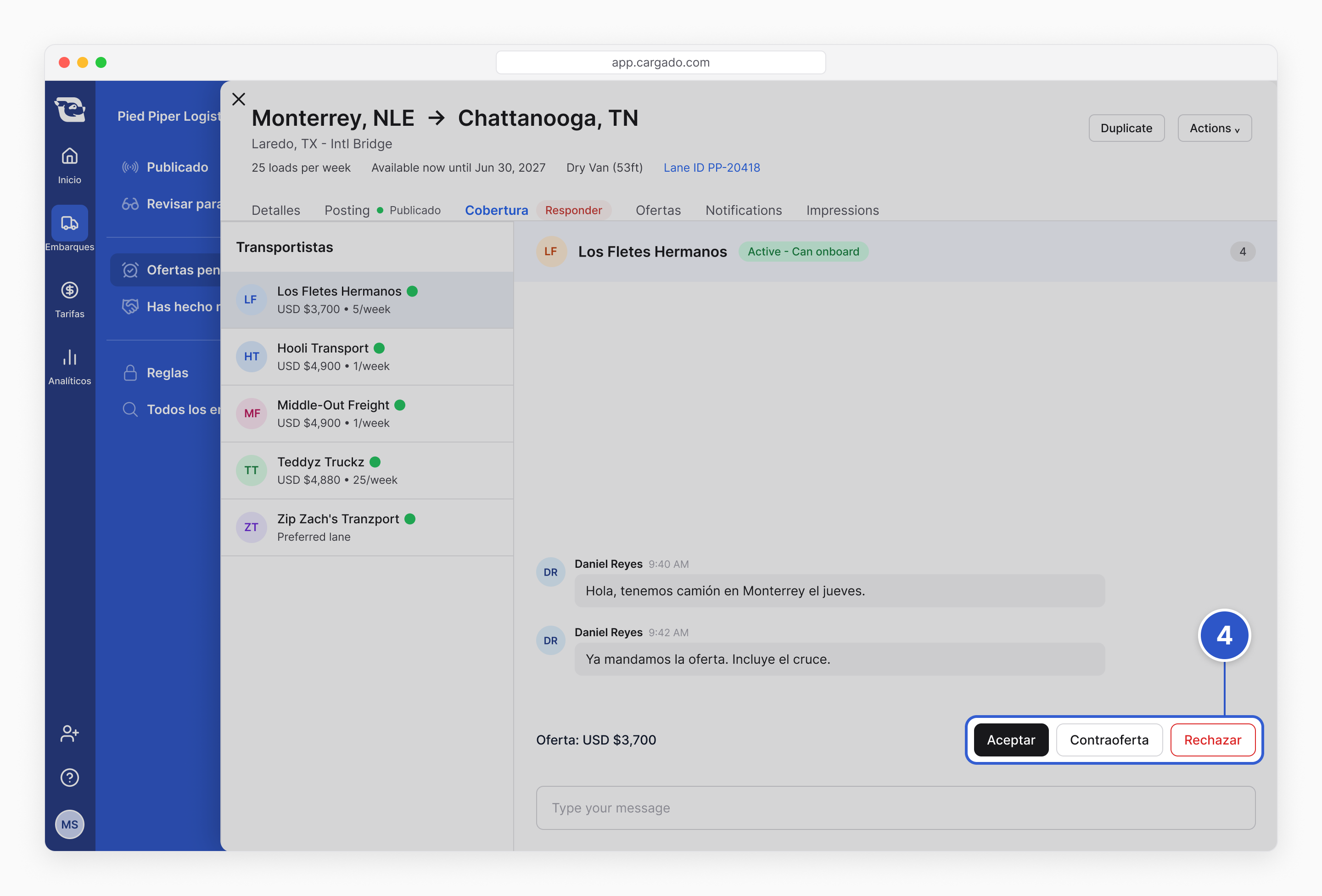This screenshot has width=1322, height=896.
Task: Open the help question mark icon
Action: point(69,778)
